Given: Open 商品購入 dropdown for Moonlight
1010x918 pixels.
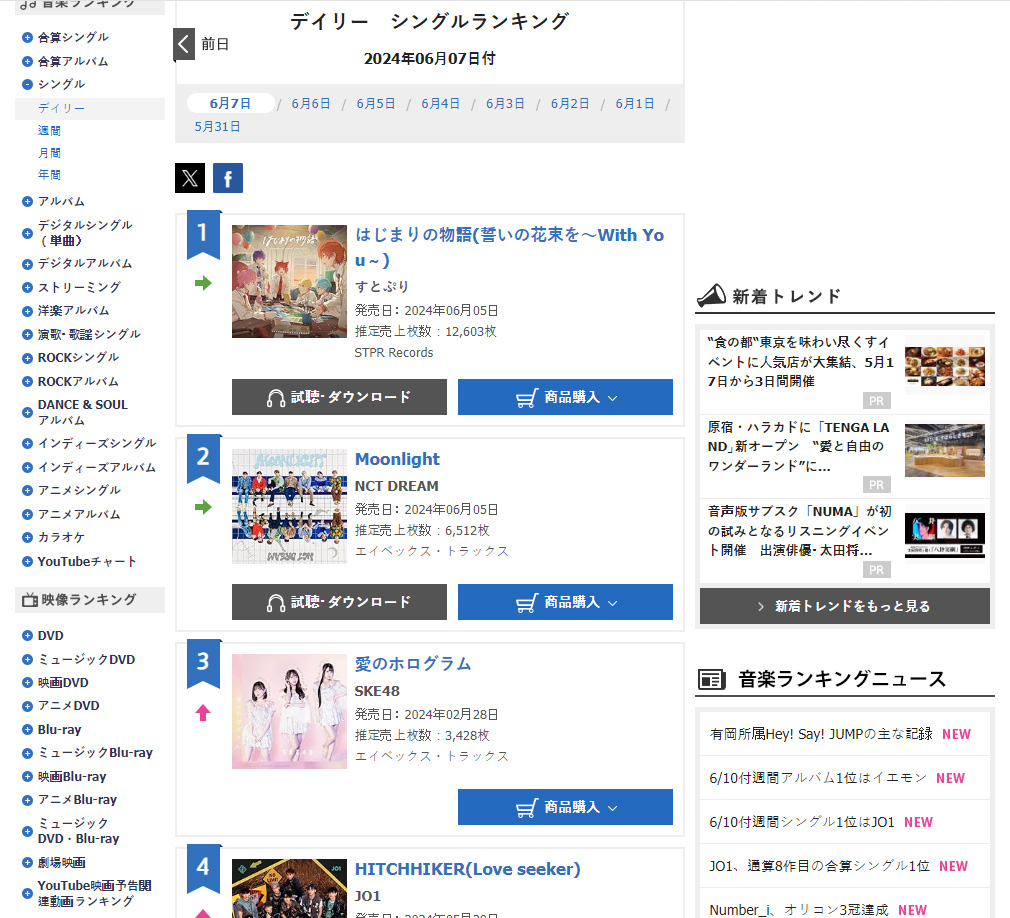Looking at the screenshot, I should click(x=566, y=602).
